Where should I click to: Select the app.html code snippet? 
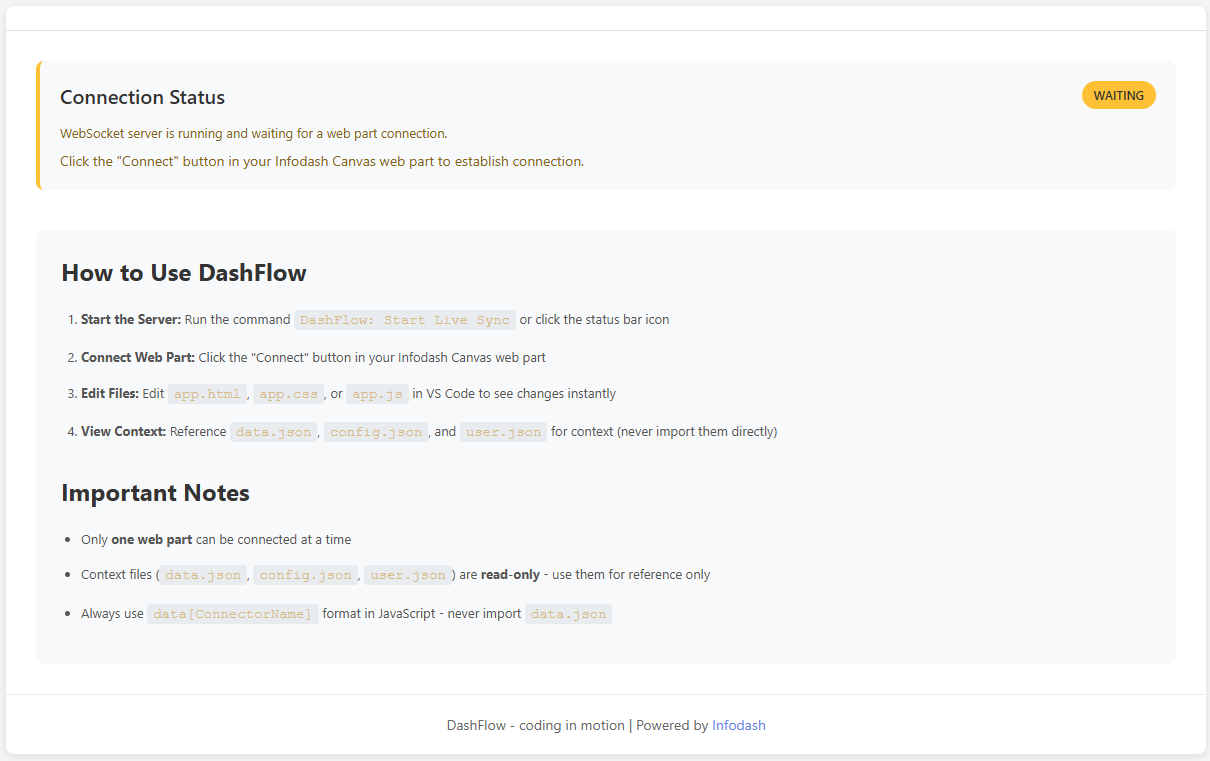(x=207, y=393)
